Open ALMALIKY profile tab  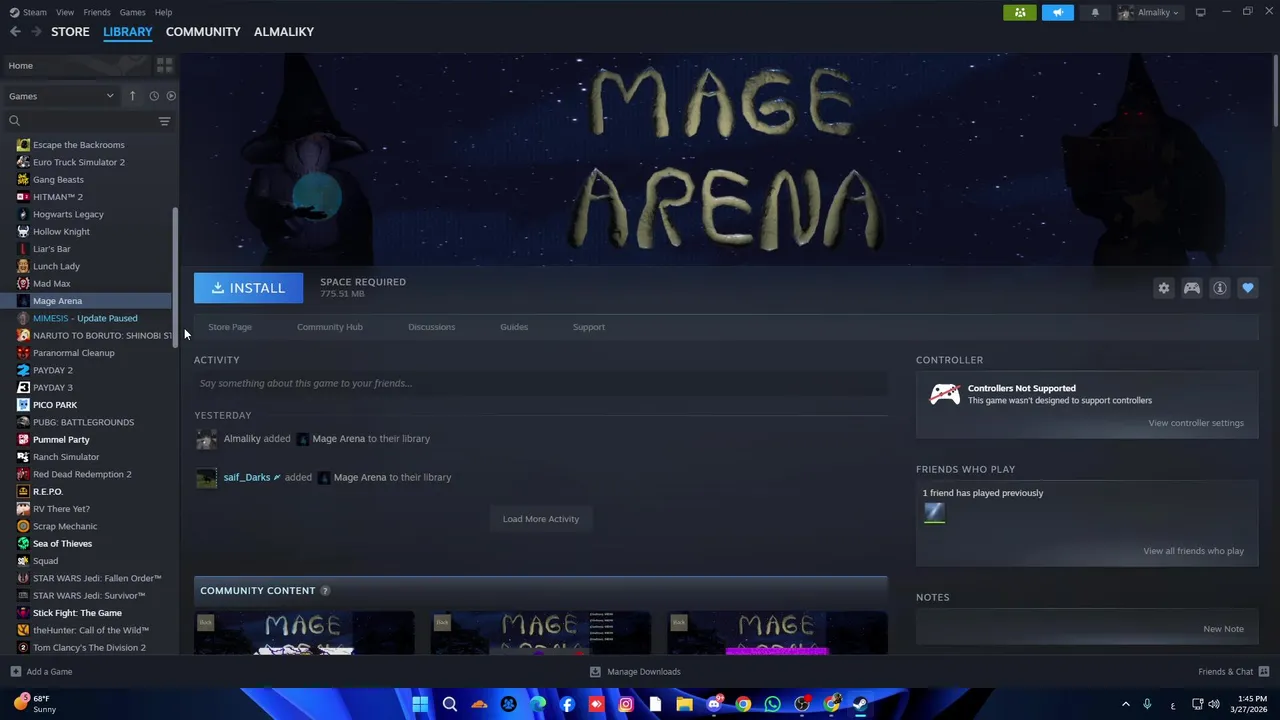pos(284,32)
